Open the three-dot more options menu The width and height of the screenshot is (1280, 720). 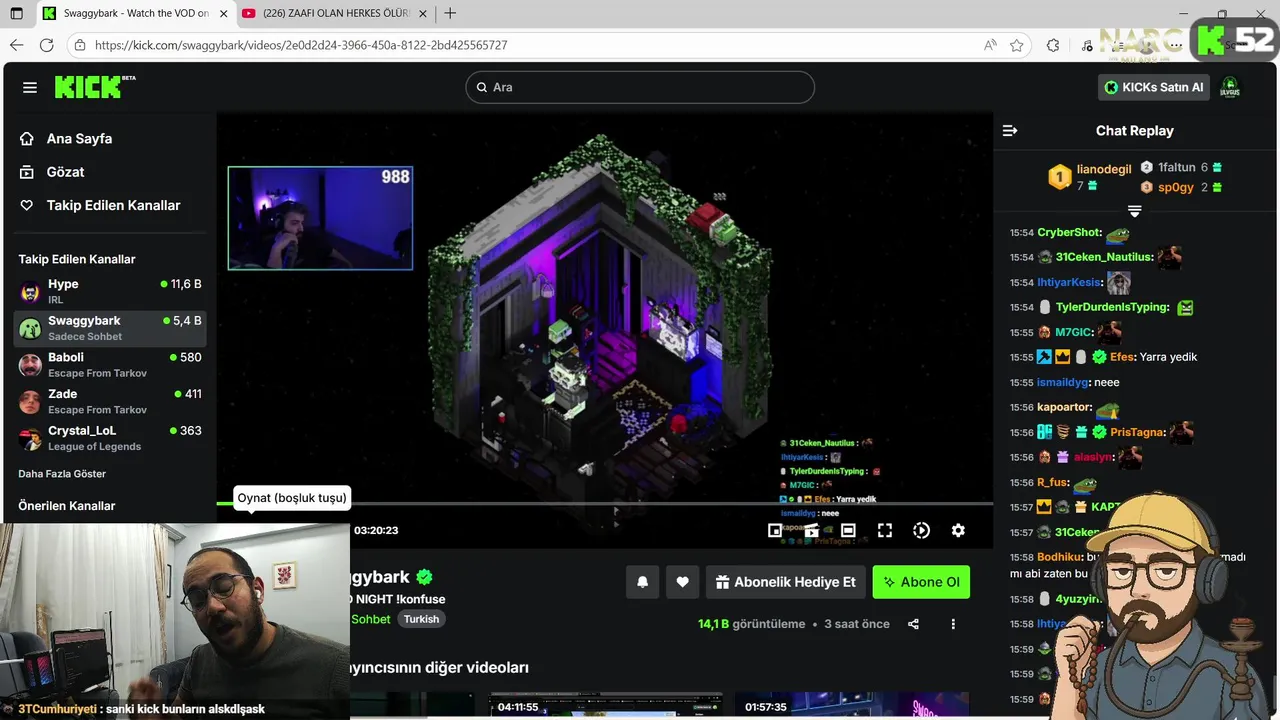point(953,624)
